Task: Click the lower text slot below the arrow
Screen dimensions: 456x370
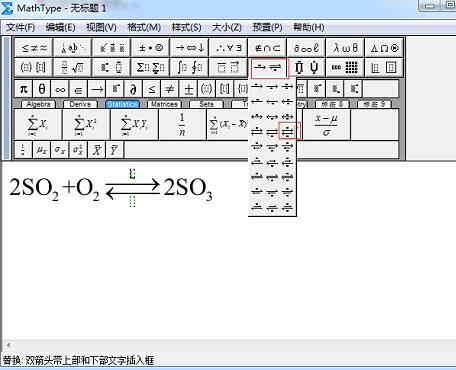Action: point(132,201)
